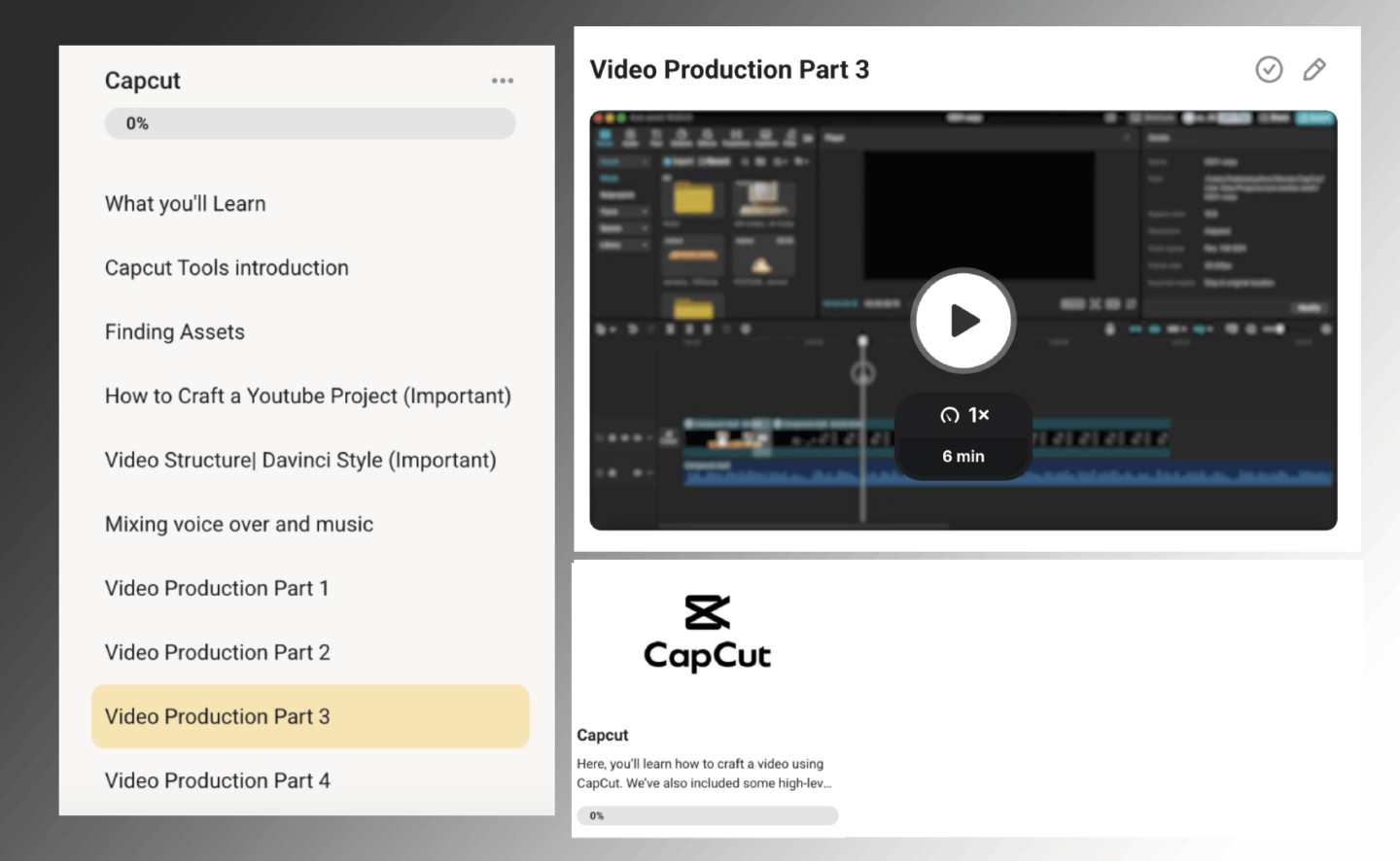The width and height of the screenshot is (1400, 861).
Task: Mark Video Production Part 3 complete with the checkmark
Action: (x=1269, y=69)
